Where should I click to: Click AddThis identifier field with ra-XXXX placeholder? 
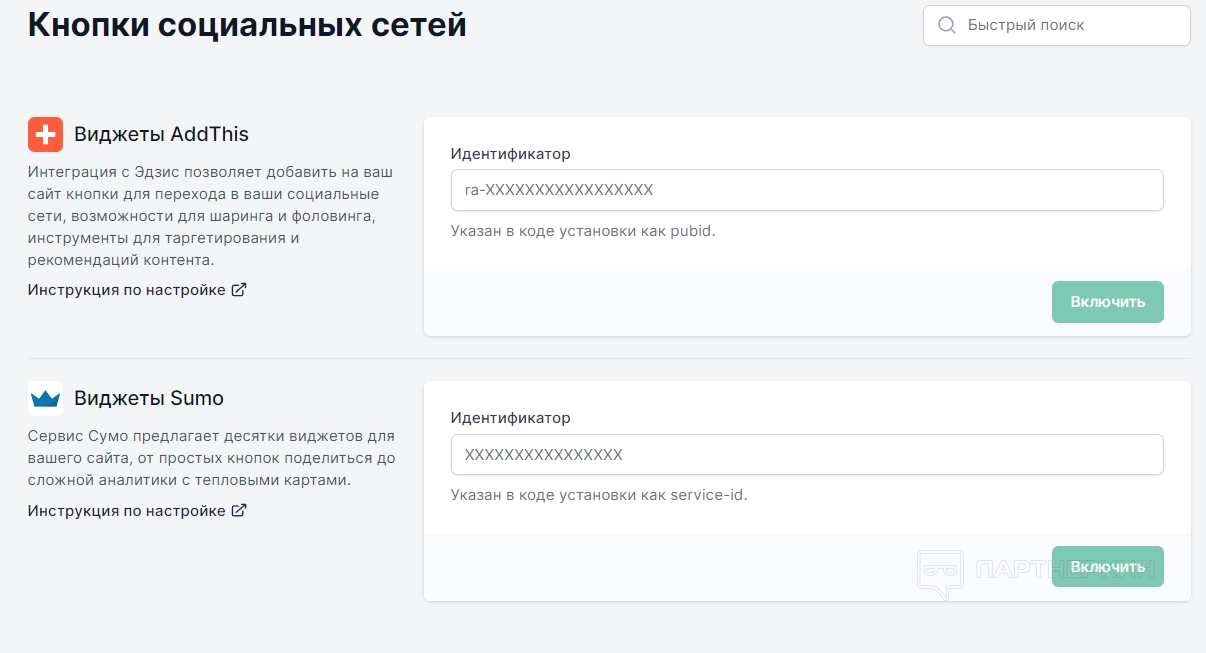click(x=807, y=190)
